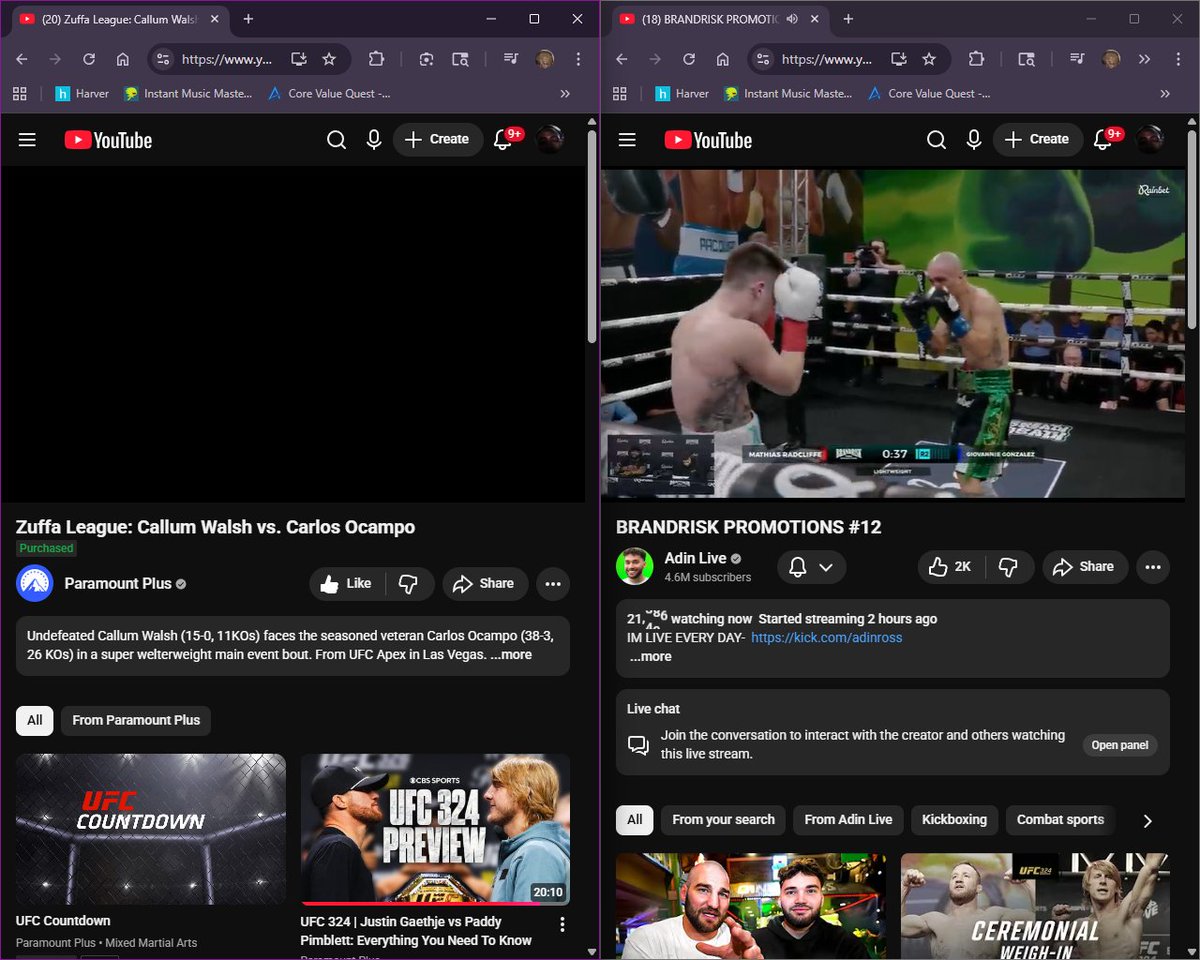
Task: Click the left window's vertical scrollbar
Action: 591,236
